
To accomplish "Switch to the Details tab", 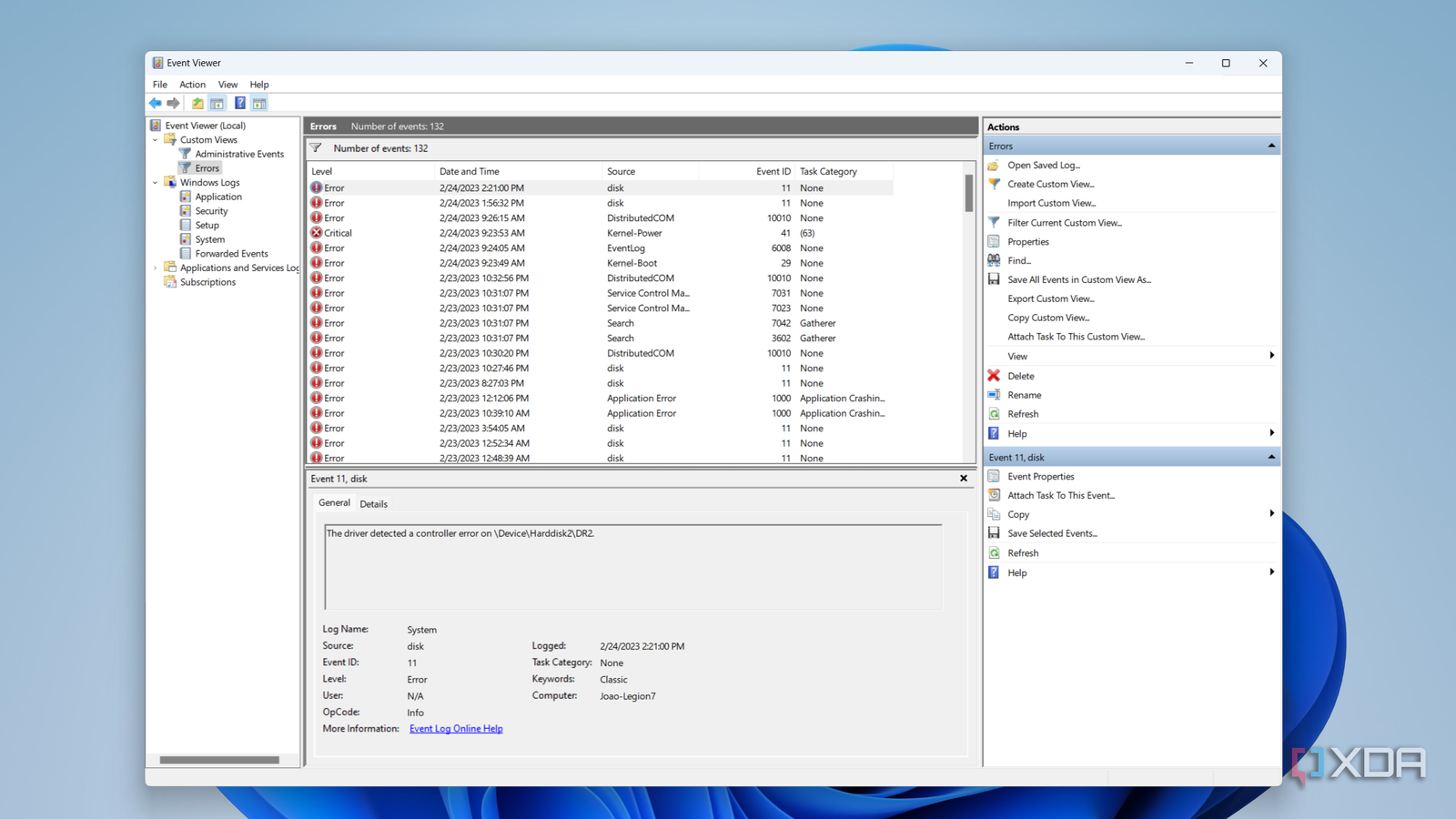I will (373, 504).
